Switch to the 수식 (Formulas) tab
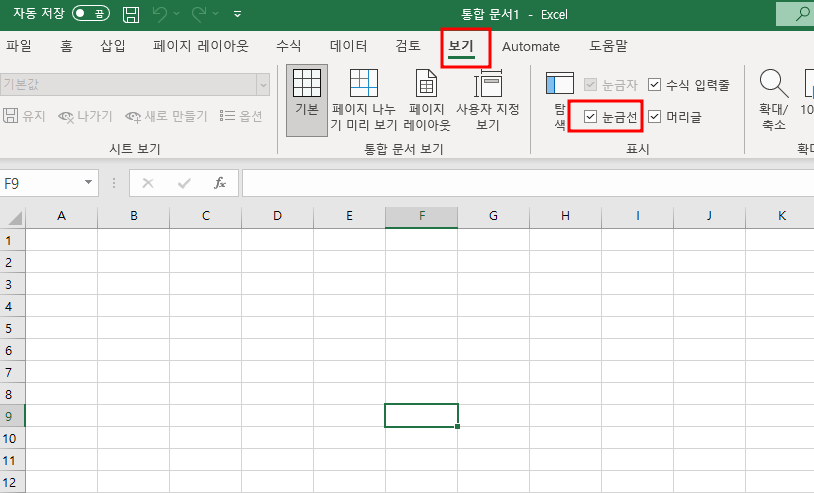Viewport: 814px width, 493px height. [x=289, y=46]
